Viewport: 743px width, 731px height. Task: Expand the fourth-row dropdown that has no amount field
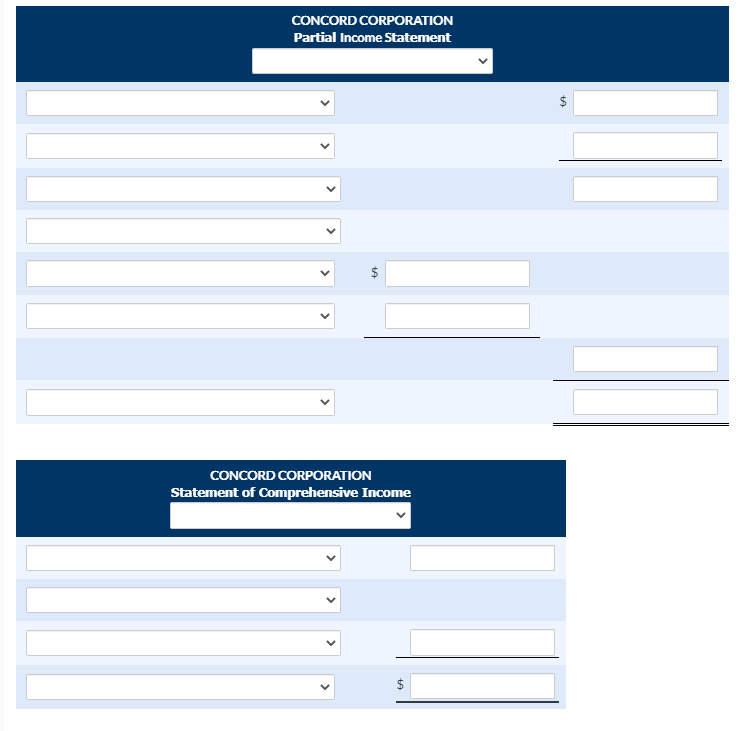[x=183, y=231]
